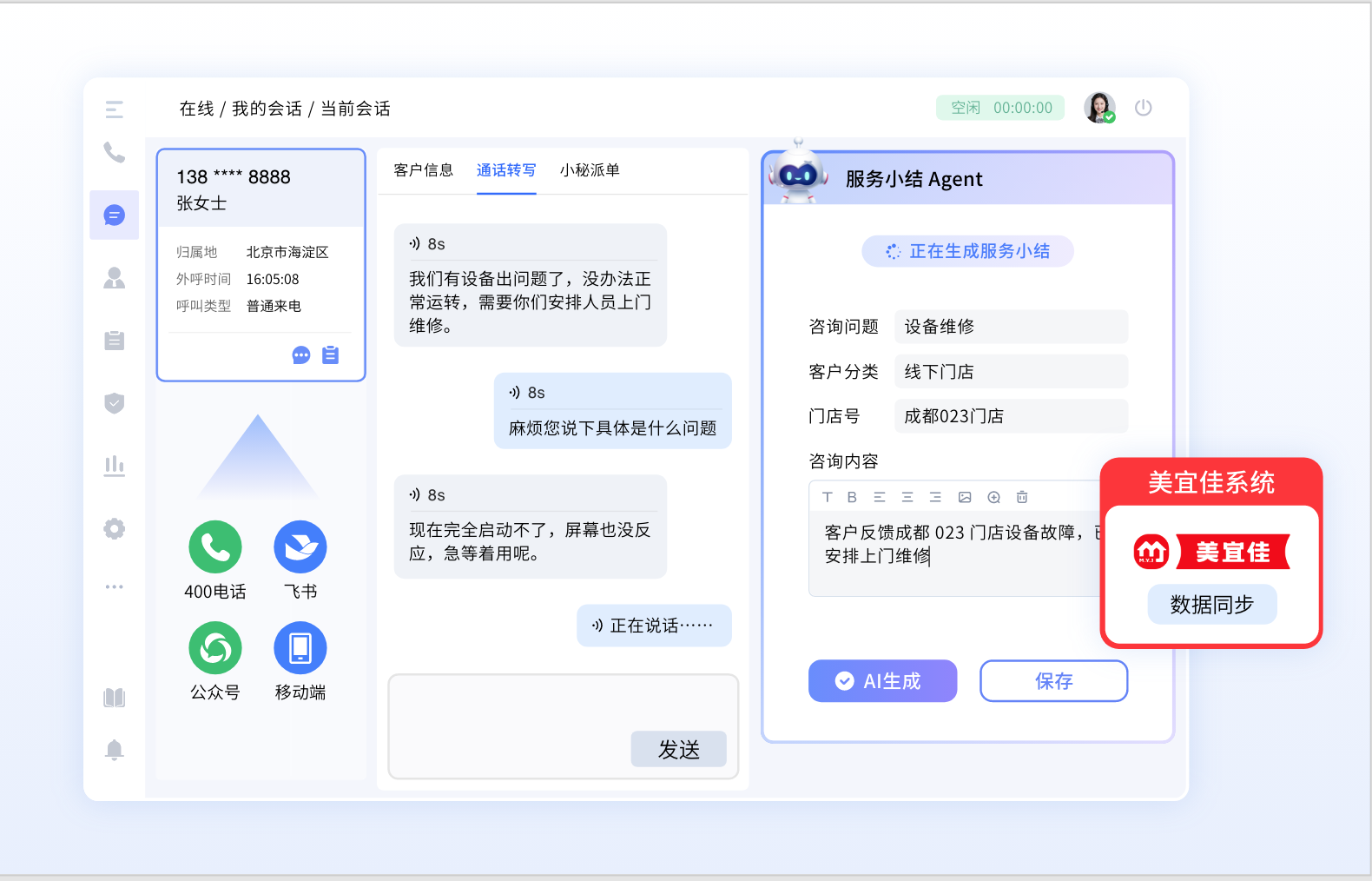The width and height of the screenshot is (1372, 881).
Task: Select the 400电话 channel icon
Action: [215, 547]
